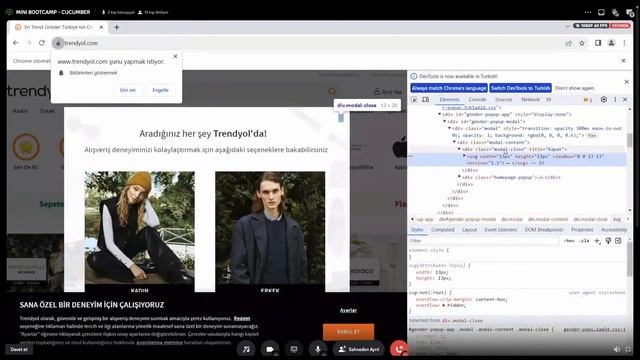The width and height of the screenshot is (640, 360).
Task: Open the Chrome profile avatar menu
Action: (x=611, y=43)
